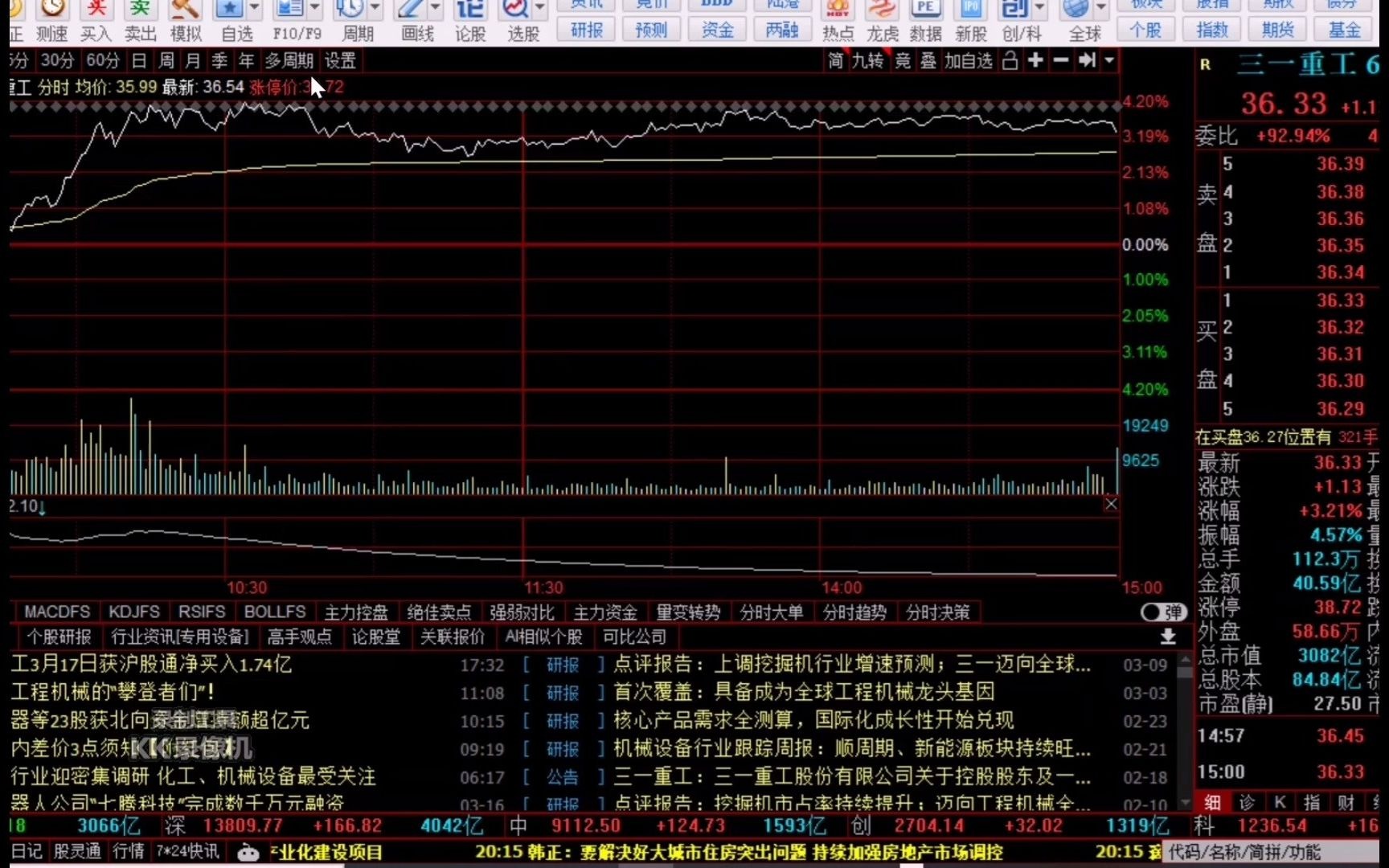Image resolution: width=1389 pixels, height=868 pixels.
Task: Click 加自选 add to watchlist
Action: tap(969, 60)
